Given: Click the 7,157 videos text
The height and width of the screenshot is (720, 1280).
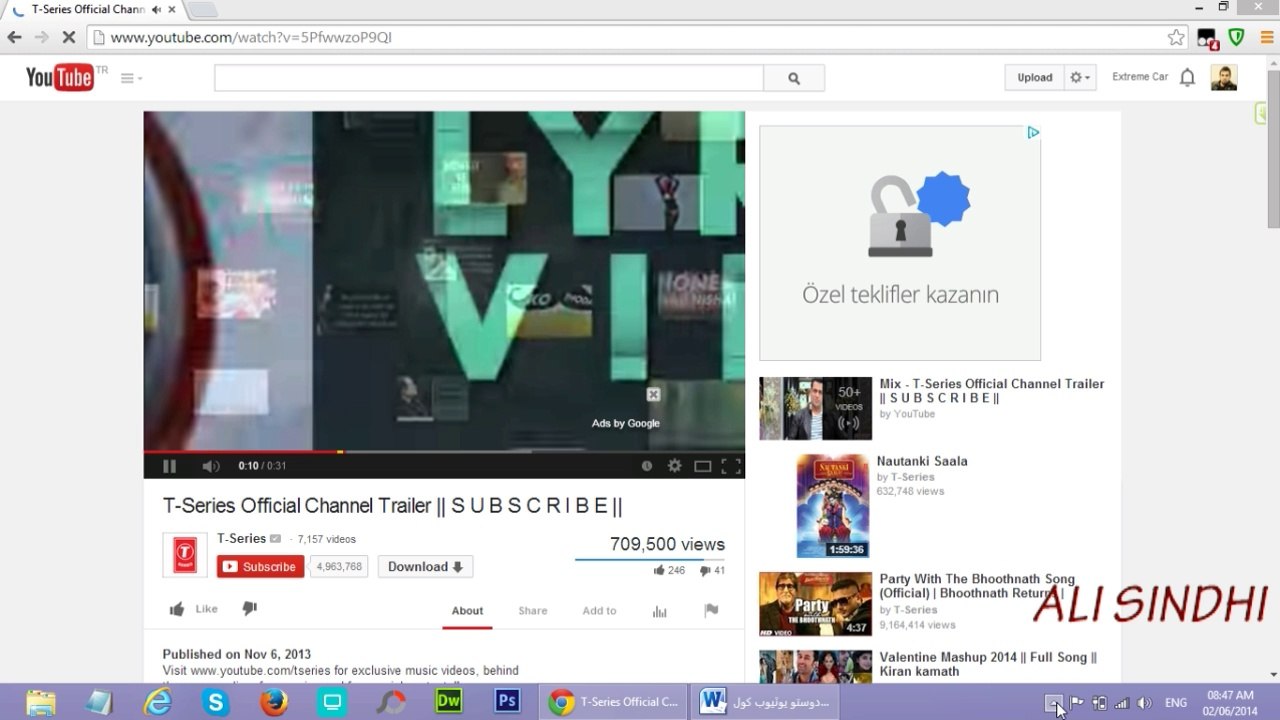Looking at the screenshot, I should coord(327,540).
